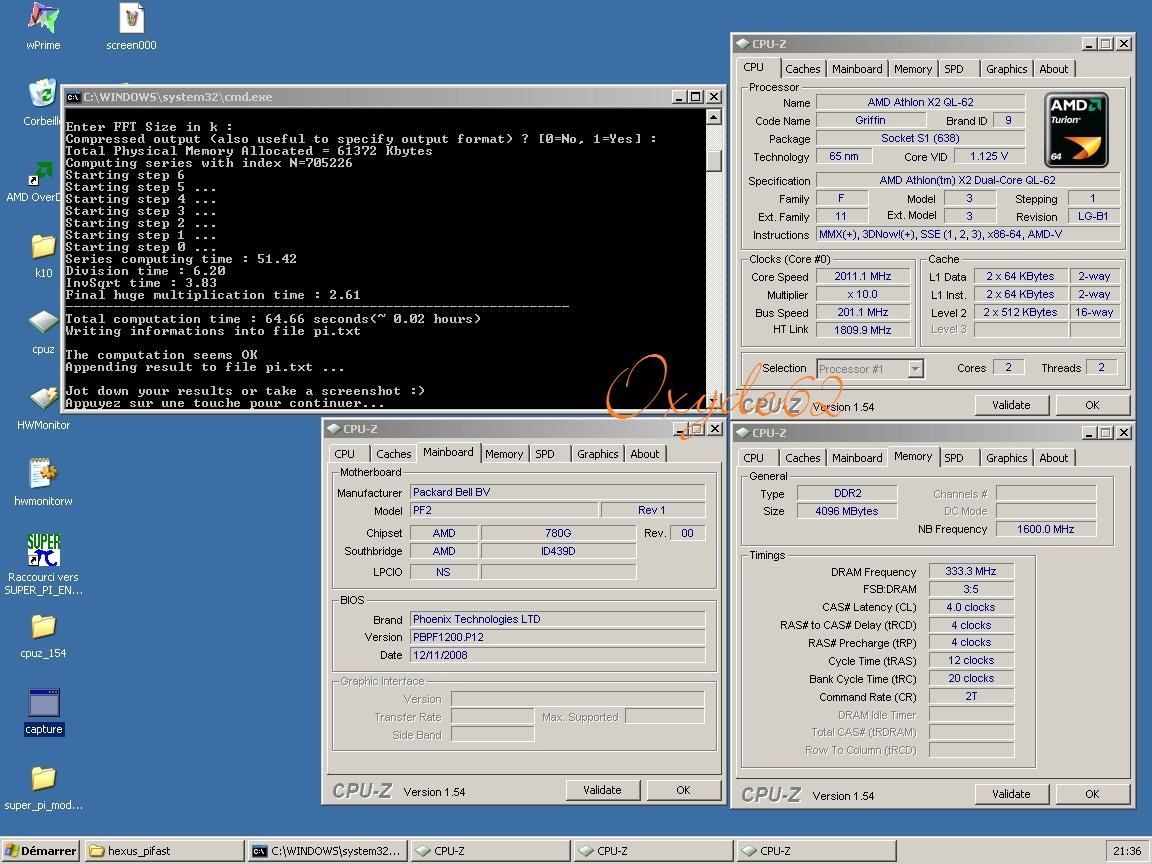
Task: Open Graphics tab in Mainboard CPU-Z window
Action: 597,454
